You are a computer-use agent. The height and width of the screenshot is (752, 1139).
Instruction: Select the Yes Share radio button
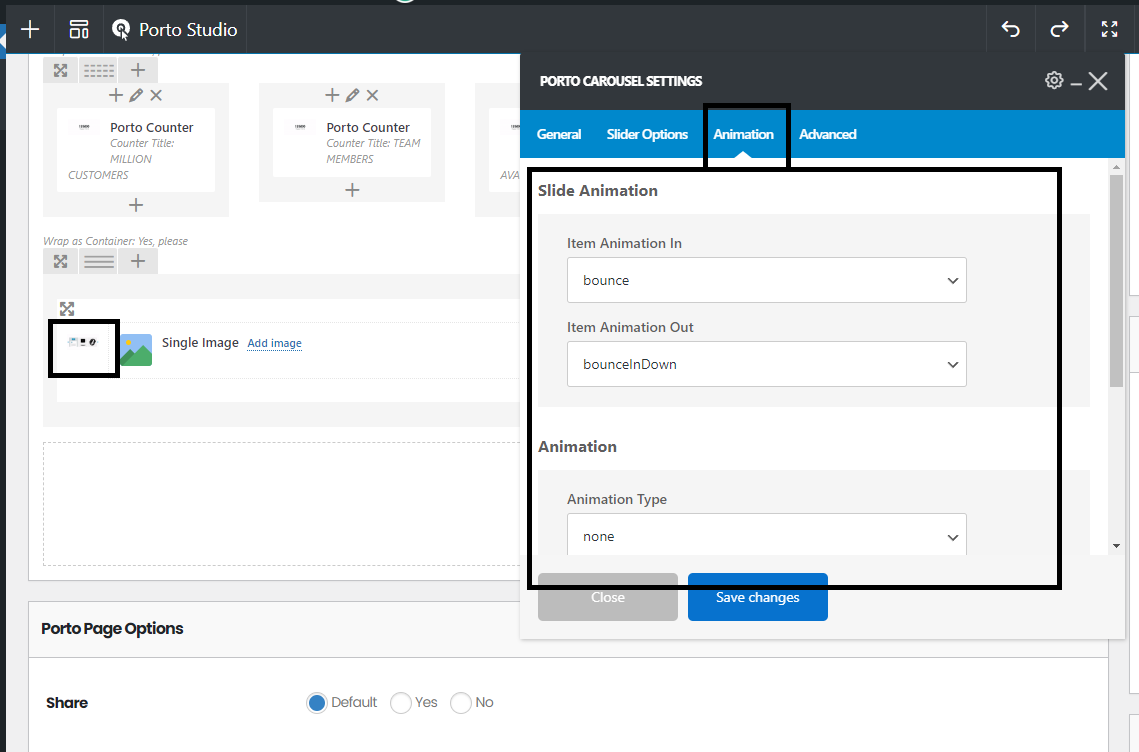coord(401,703)
